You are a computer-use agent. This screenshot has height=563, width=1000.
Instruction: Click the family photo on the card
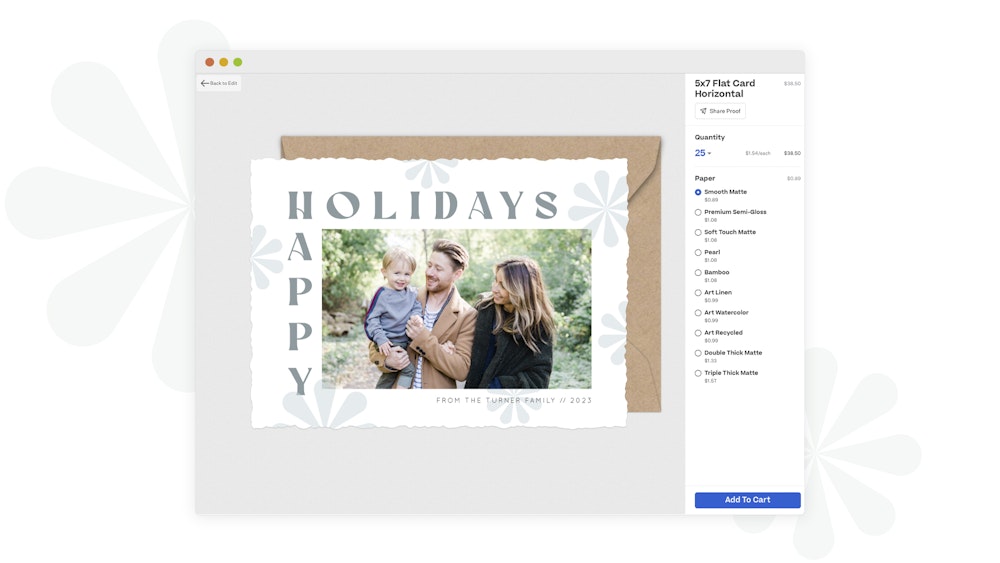pos(456,309)
